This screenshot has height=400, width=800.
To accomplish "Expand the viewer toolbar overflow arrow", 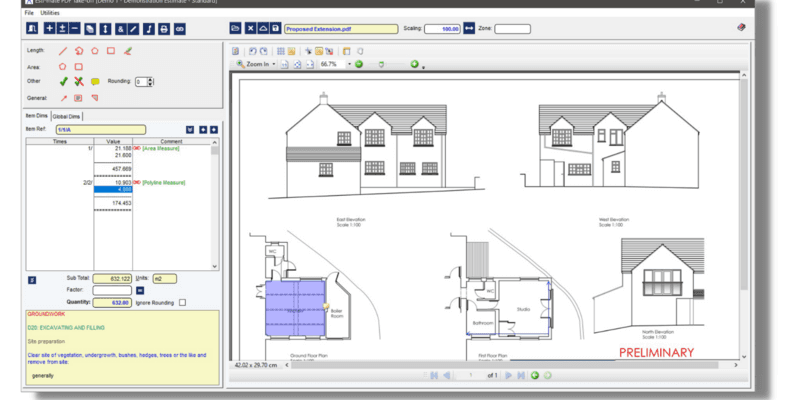I will pyautogui.click(x=423, y=66).
